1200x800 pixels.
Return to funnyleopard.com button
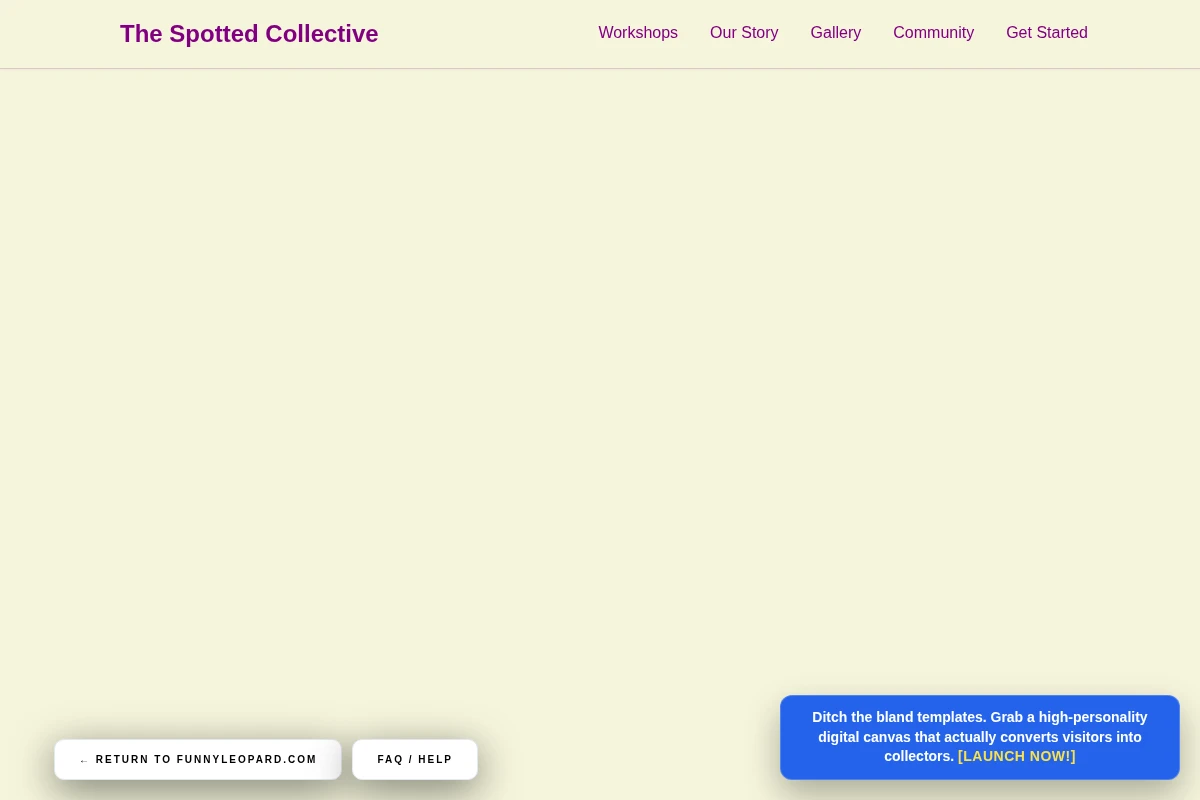(x=198, y=760)
